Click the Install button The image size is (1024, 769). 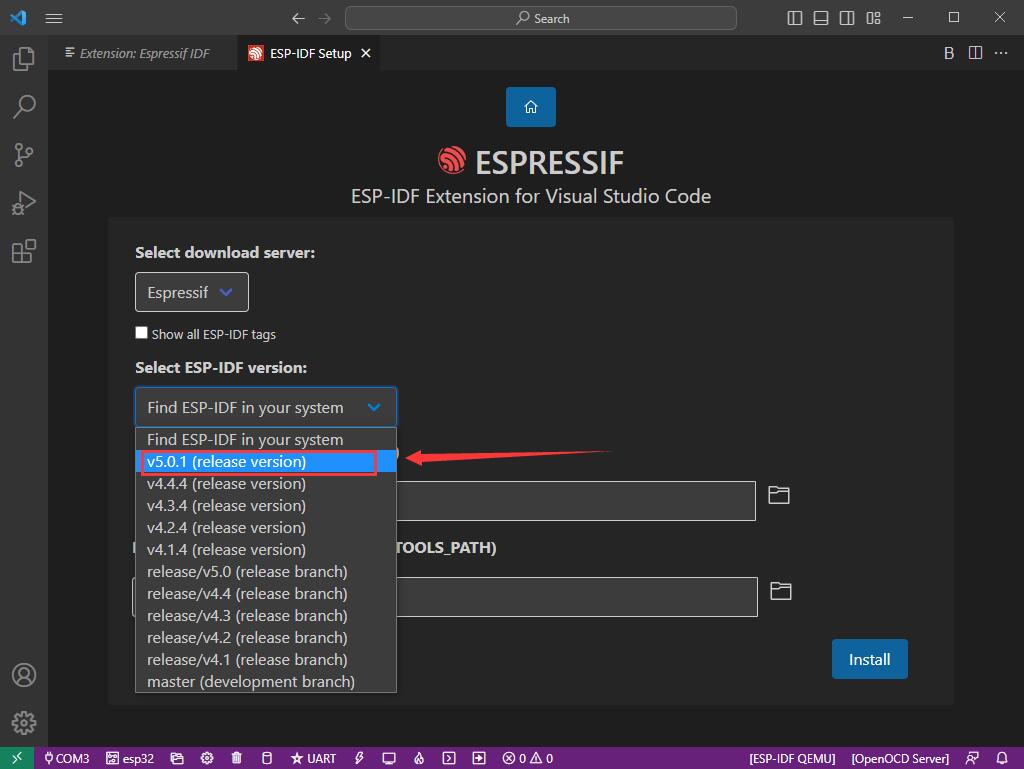pyautogui.click(x=869, y=659)
